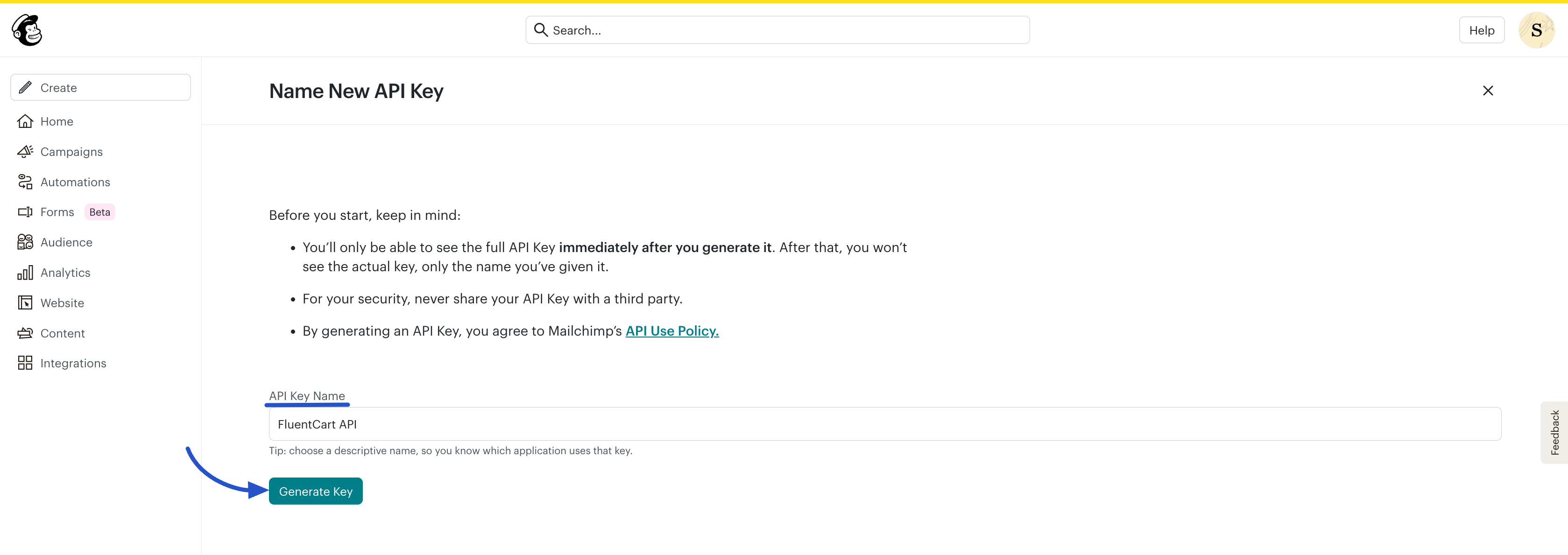Click into the Search bar
This screenshot has height=555, width=1568.
point(785,30)
